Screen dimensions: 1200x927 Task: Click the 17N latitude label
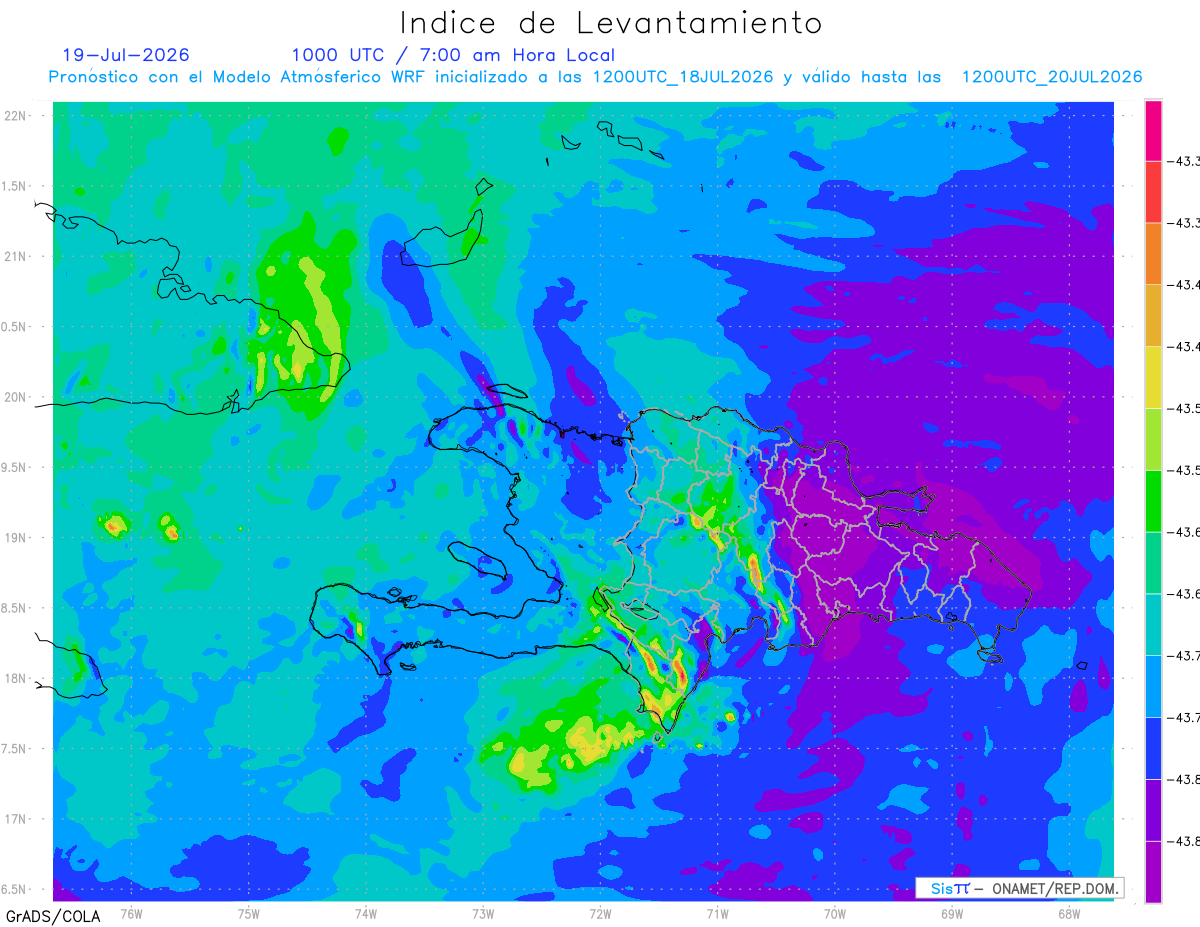[15, 819]
